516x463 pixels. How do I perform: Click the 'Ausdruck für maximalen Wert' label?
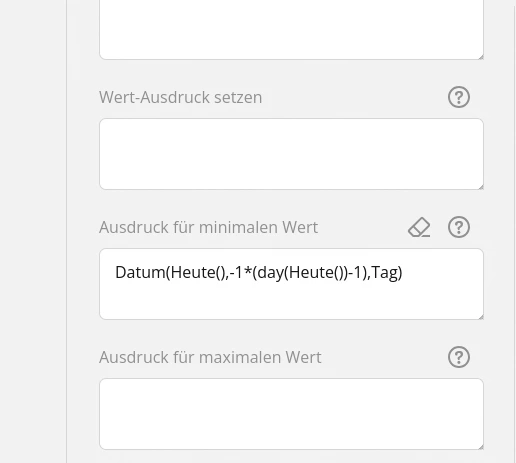pos(210,357)
